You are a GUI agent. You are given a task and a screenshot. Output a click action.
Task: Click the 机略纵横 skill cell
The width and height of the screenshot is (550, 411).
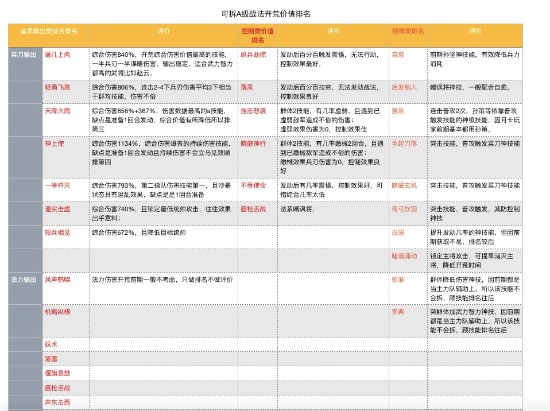(x=66, y=321)
